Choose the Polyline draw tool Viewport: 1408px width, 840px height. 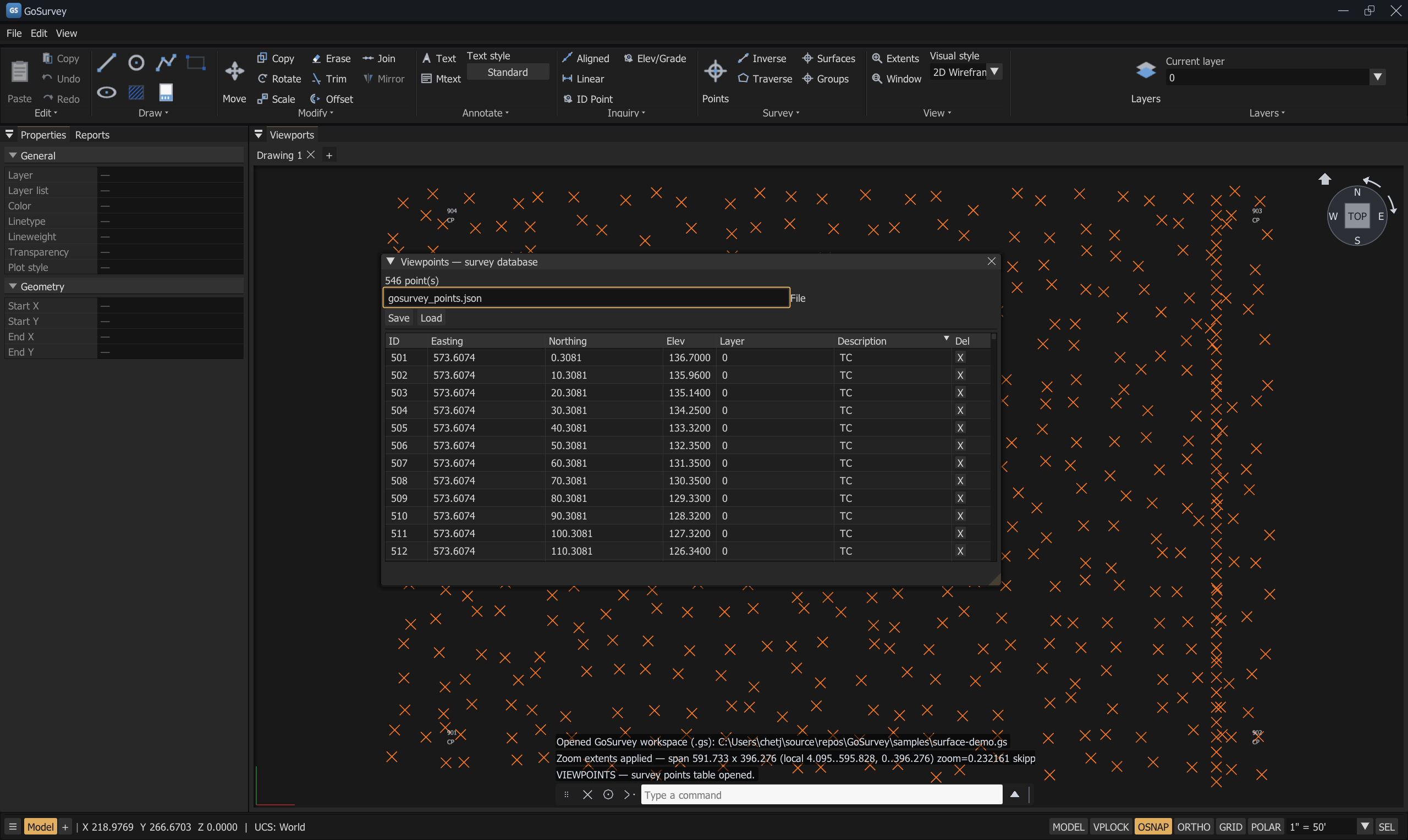pyautogui.click(x=166, y=62)
